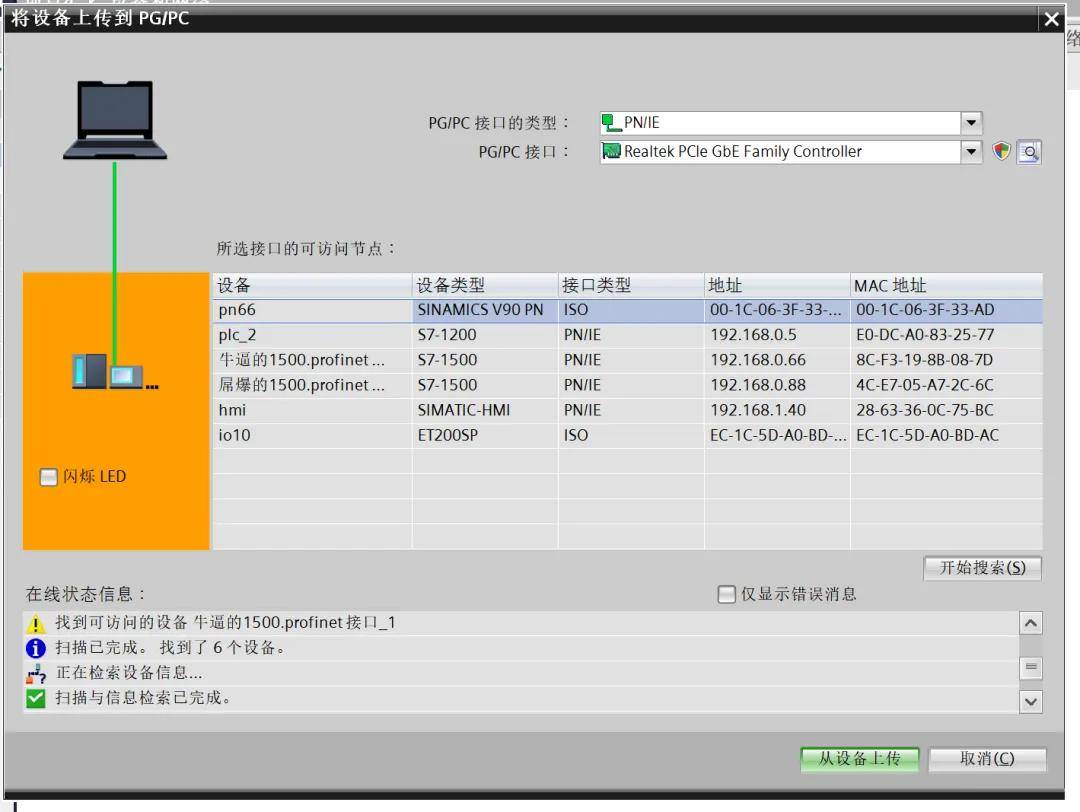The height and width of the screenshot is (812, 1080).
Task: Click the MAC address EC-1C-5D-A0-BD-AC cell
Action: pos(946,435)
